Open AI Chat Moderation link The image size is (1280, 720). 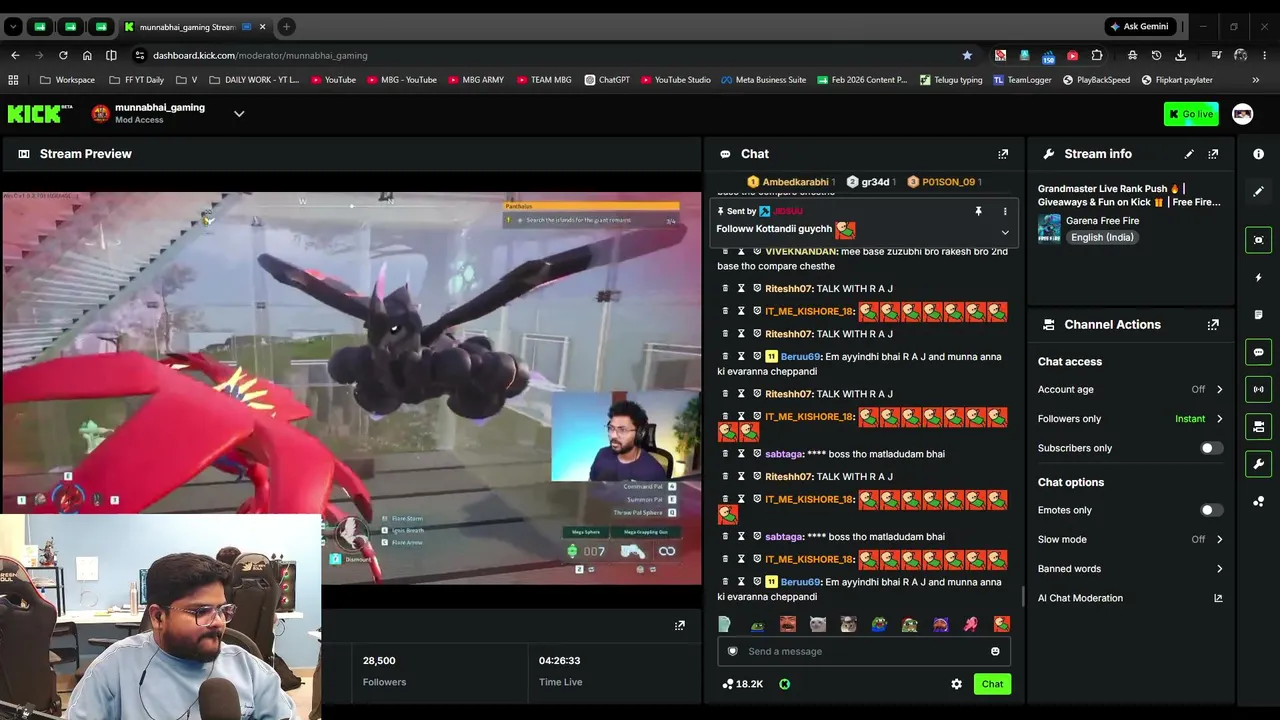pyautogui.click(x=1130, y=598)
